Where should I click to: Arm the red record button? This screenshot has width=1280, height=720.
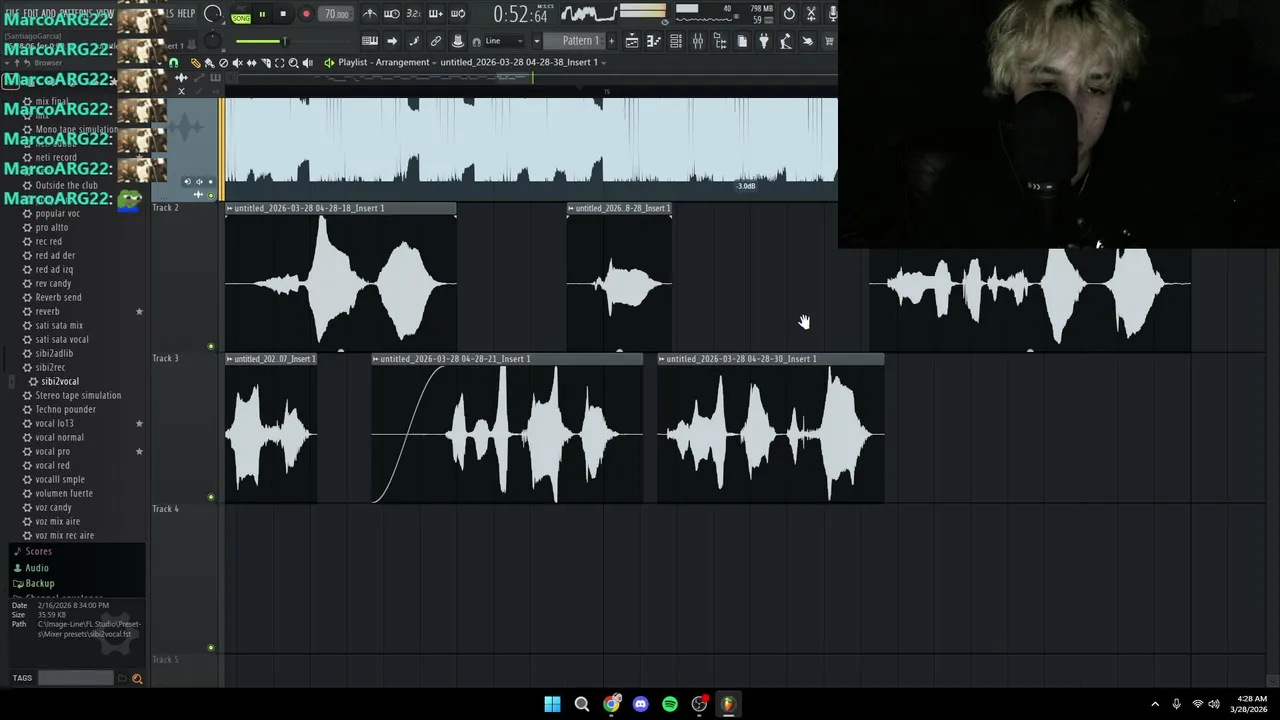(306, 14)
